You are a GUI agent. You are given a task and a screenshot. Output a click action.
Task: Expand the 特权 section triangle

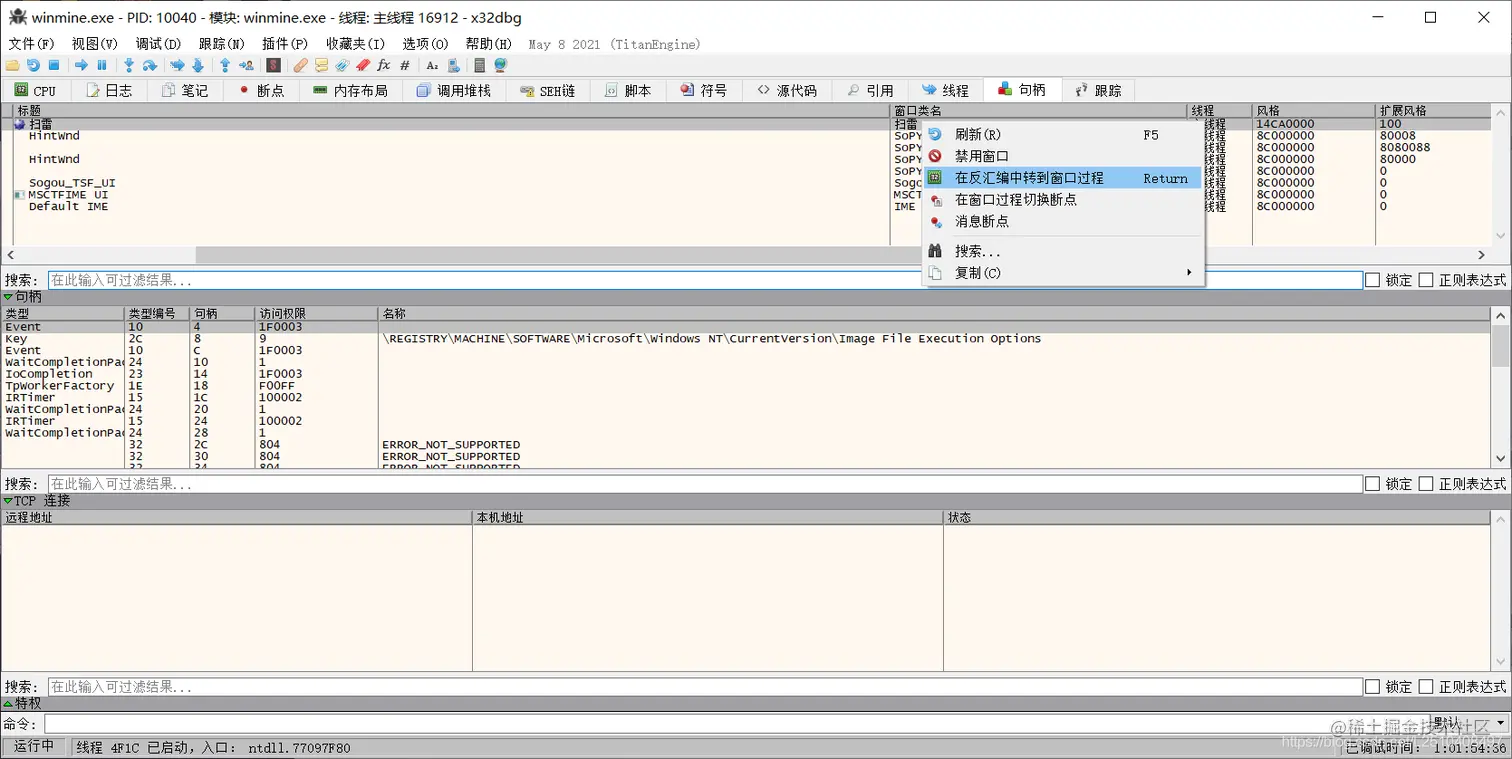click(8, 704)
